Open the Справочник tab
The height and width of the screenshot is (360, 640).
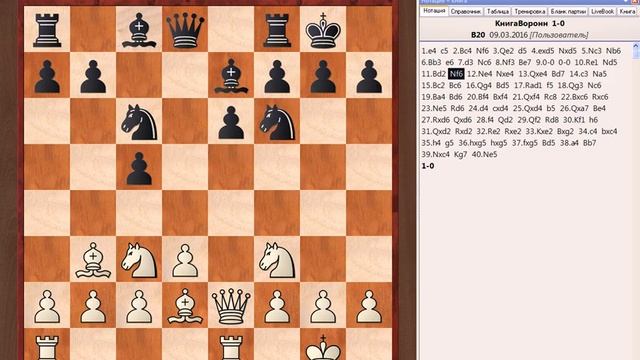(x=466, y=11)
